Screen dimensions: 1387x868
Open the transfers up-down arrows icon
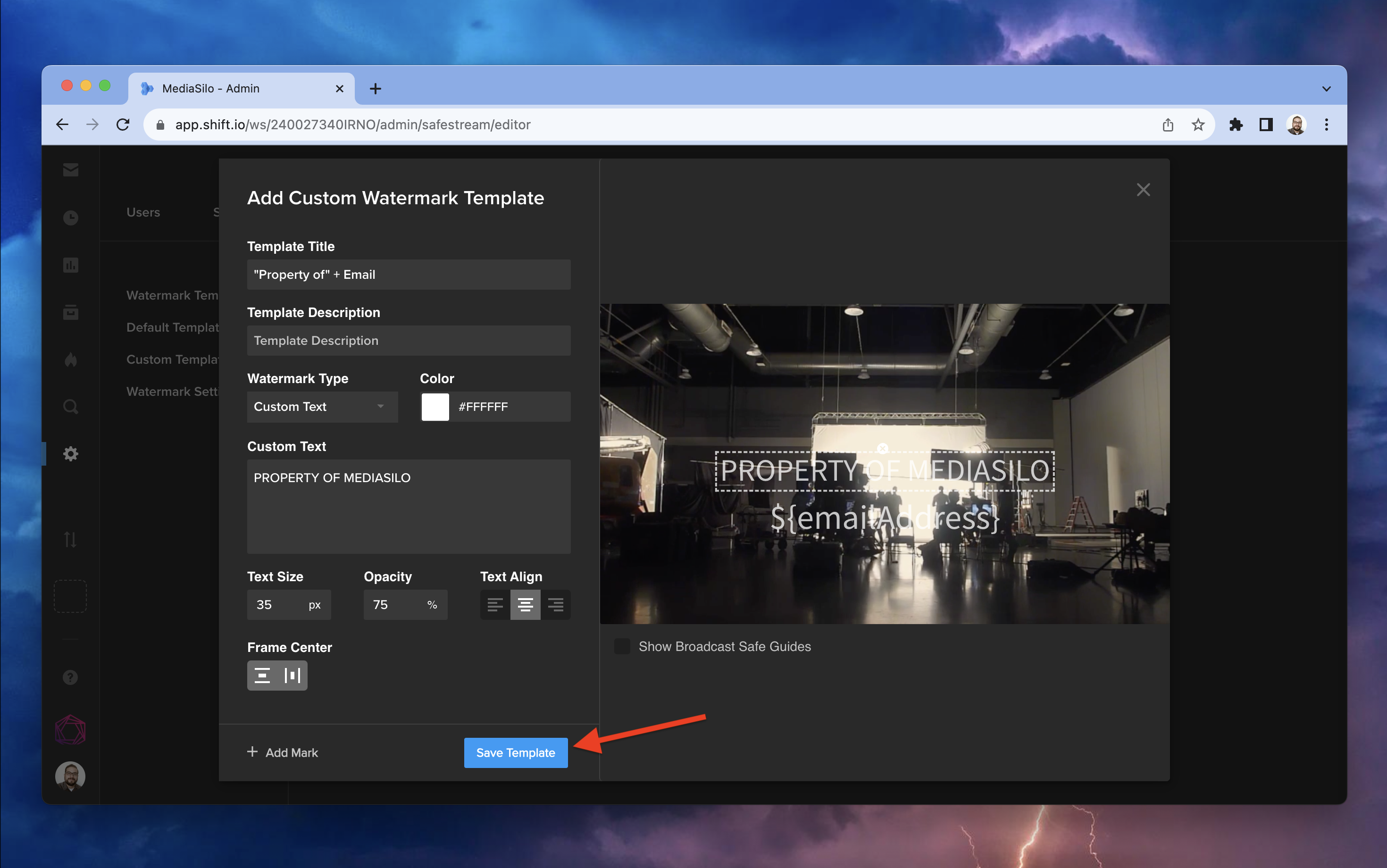pyautogui.click(x=70, y=540)
